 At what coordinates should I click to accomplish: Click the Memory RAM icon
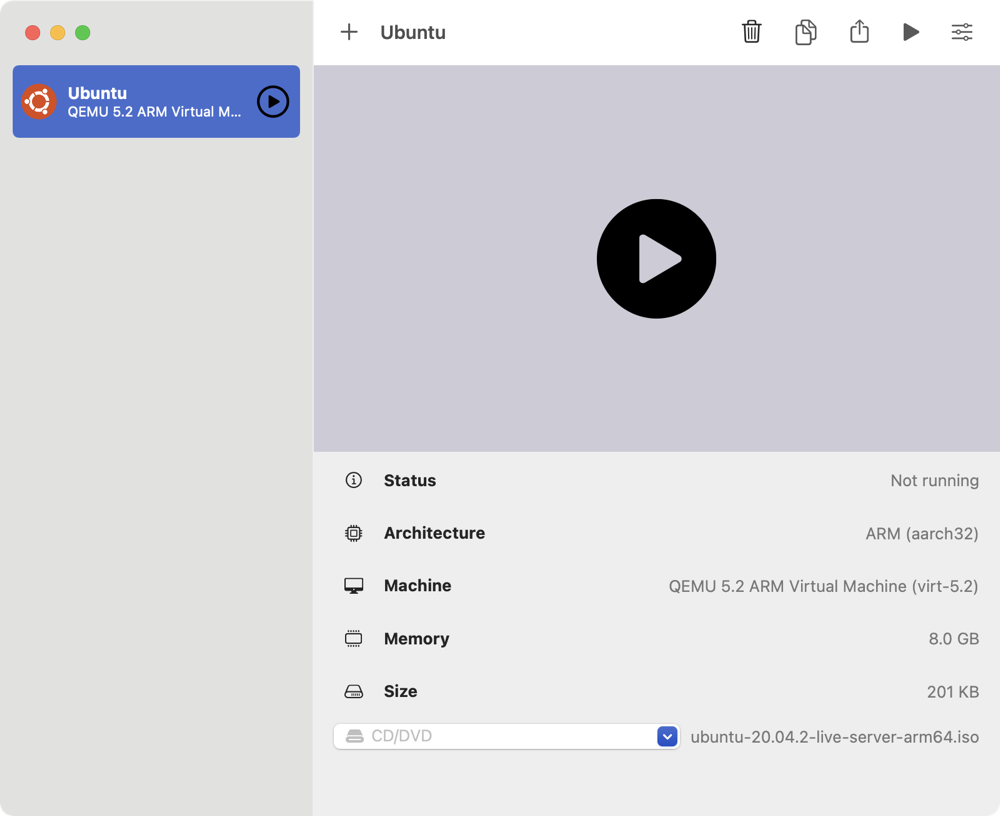[x=353, y=639]
